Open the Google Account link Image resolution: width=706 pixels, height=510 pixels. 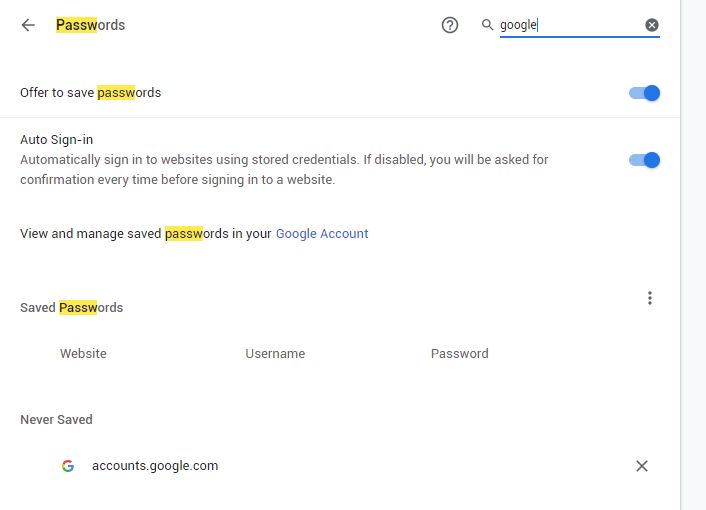(x=322, y=234)
